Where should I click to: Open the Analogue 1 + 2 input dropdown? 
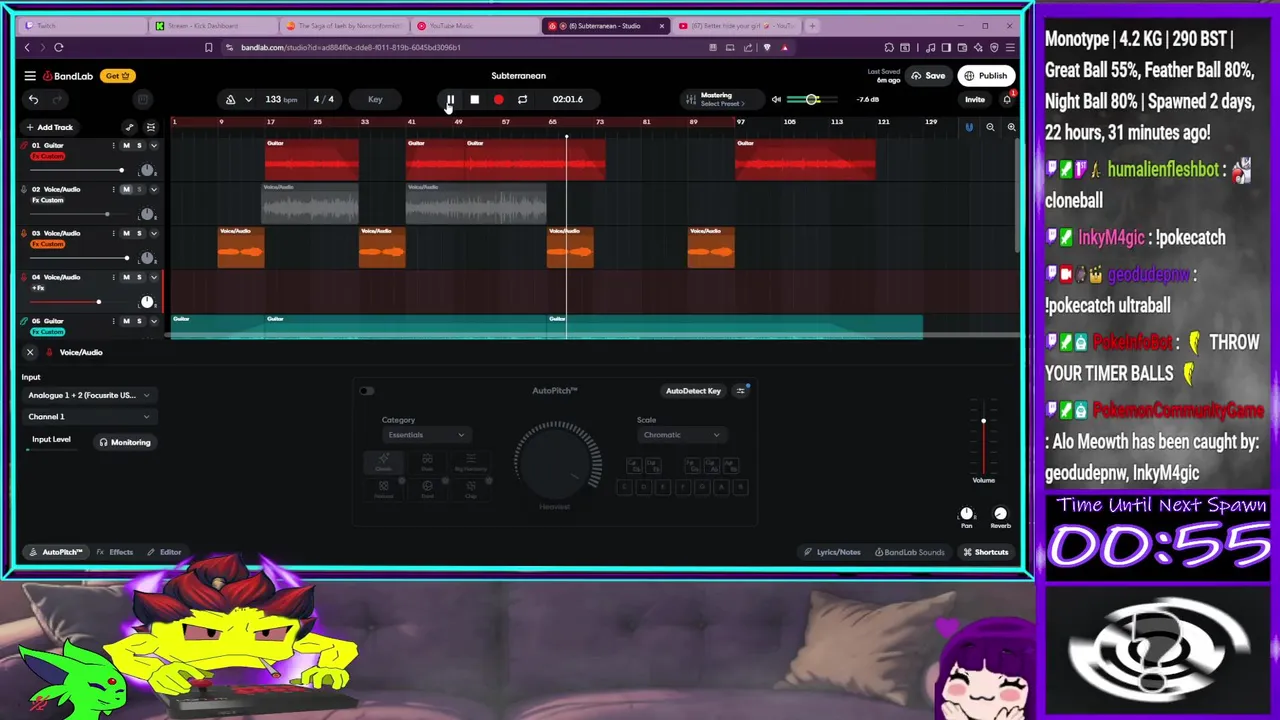89,395
